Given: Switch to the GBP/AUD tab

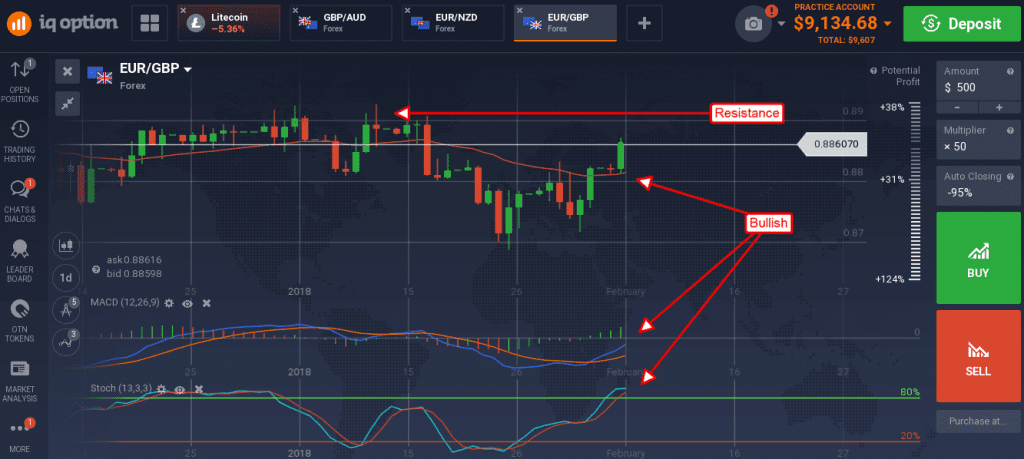Looking at the screenshot, I should coord(342,24).
